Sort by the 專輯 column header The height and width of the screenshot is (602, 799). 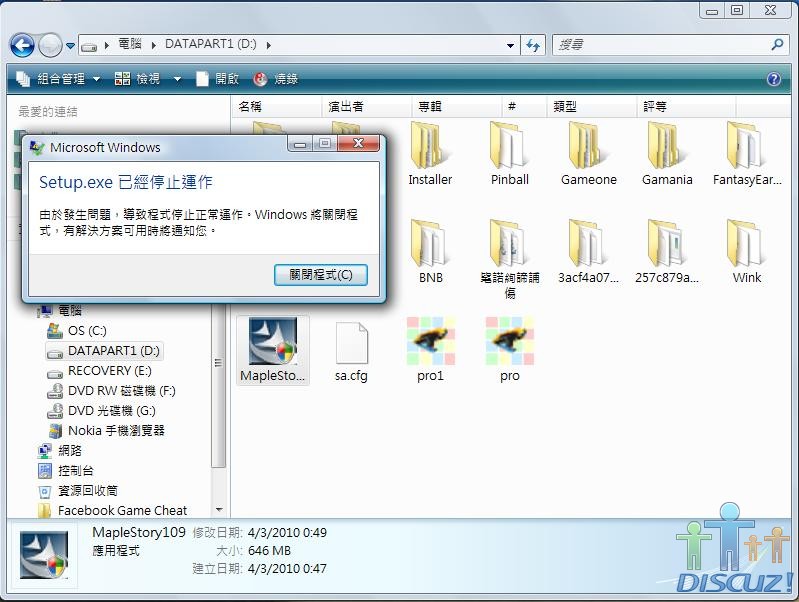pyautogui.click(x=457, y=107)
